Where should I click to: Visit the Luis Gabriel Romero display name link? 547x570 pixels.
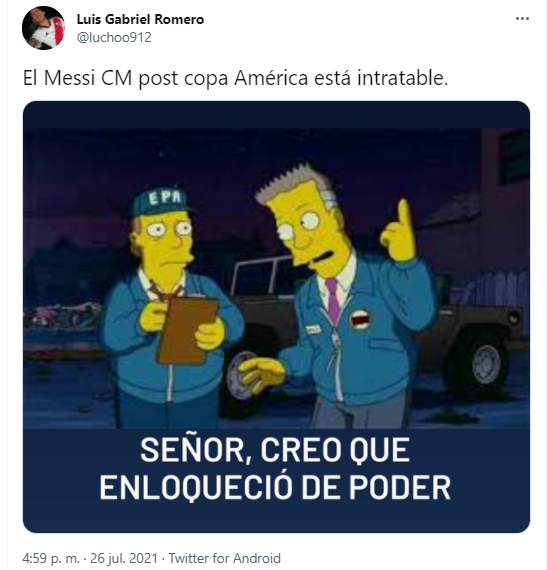pos(140,19)
